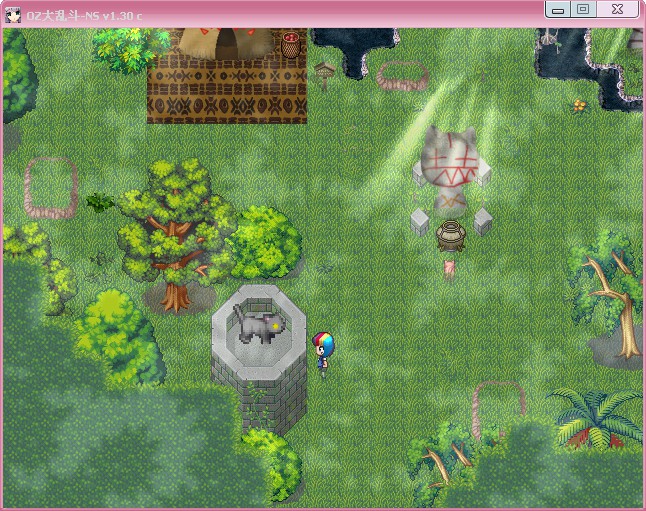Click the window title text OZ大乱斗-NS v1.30 c
This screenshot has width=646, height=511.
(x=84, y=16)
